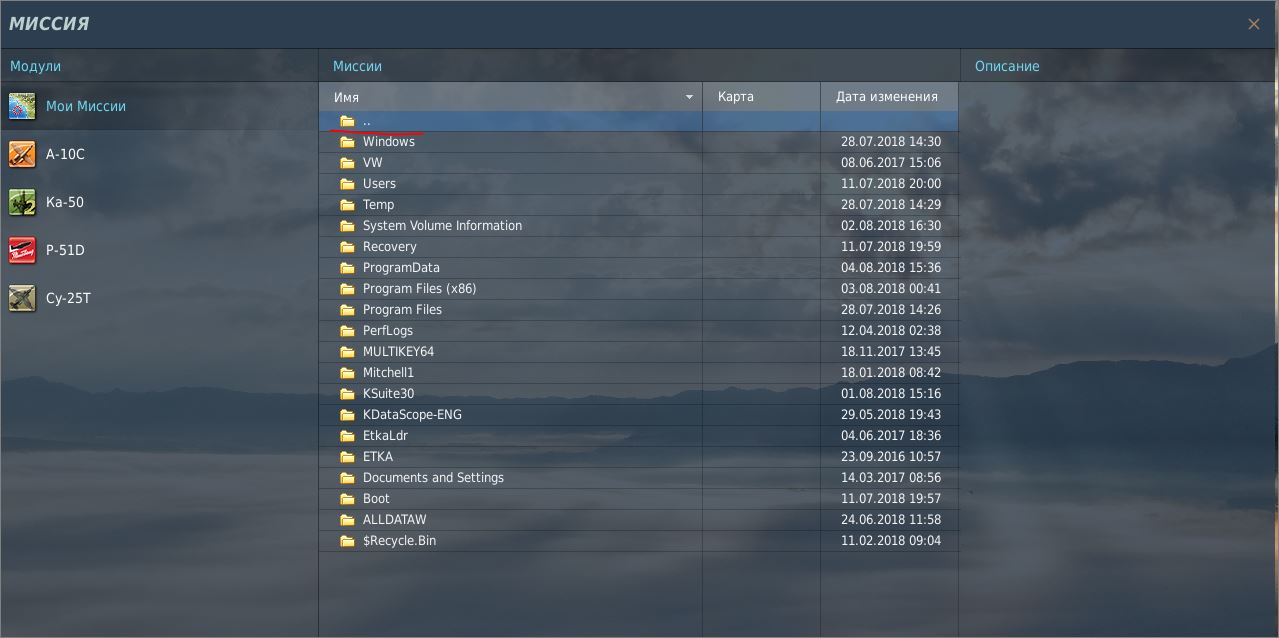Select the VW folder name
Image resolution: width=1279 pixels, height=638 pixels.
373,163
